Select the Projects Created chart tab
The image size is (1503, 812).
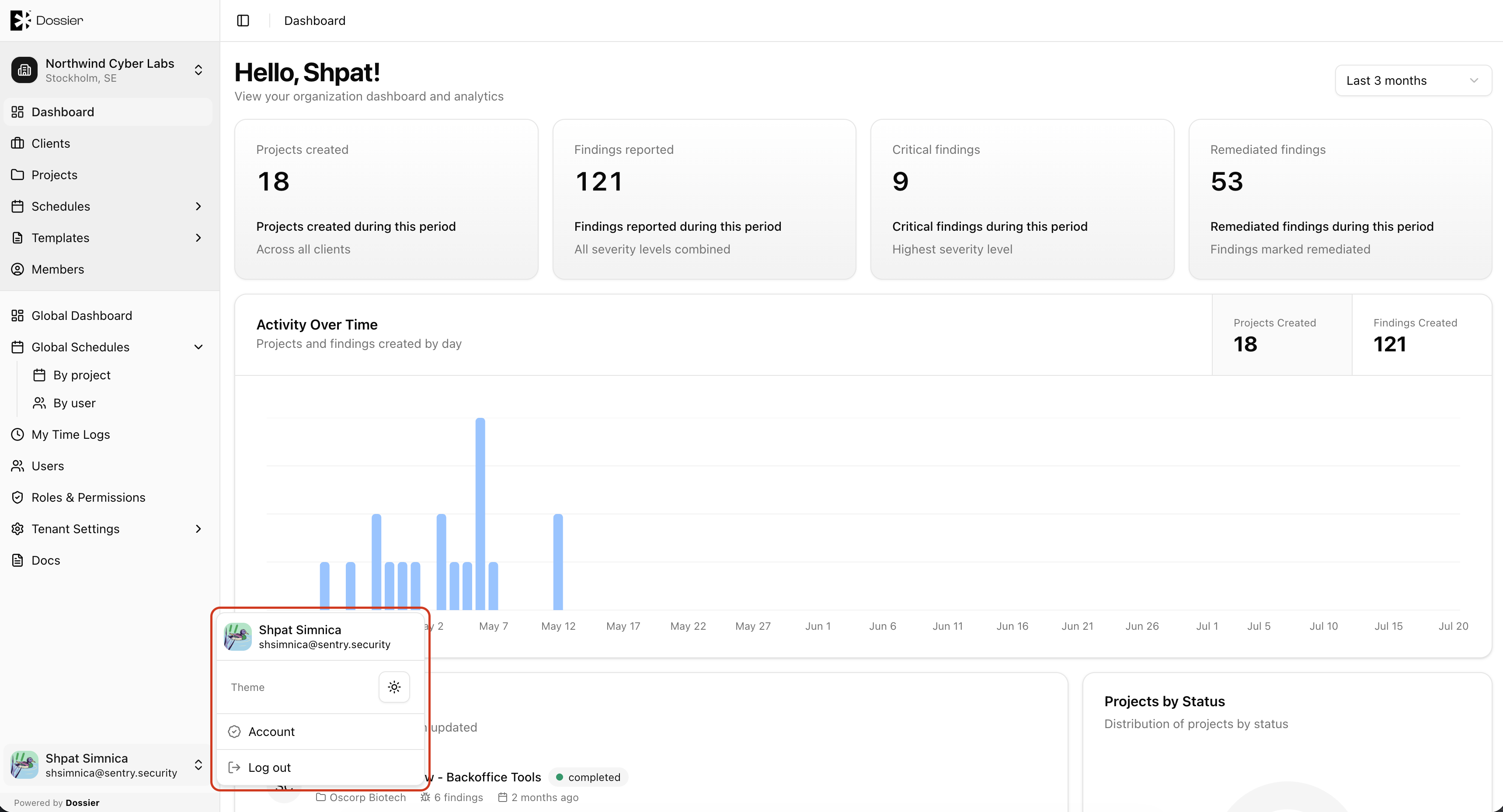click(1282, 335)
